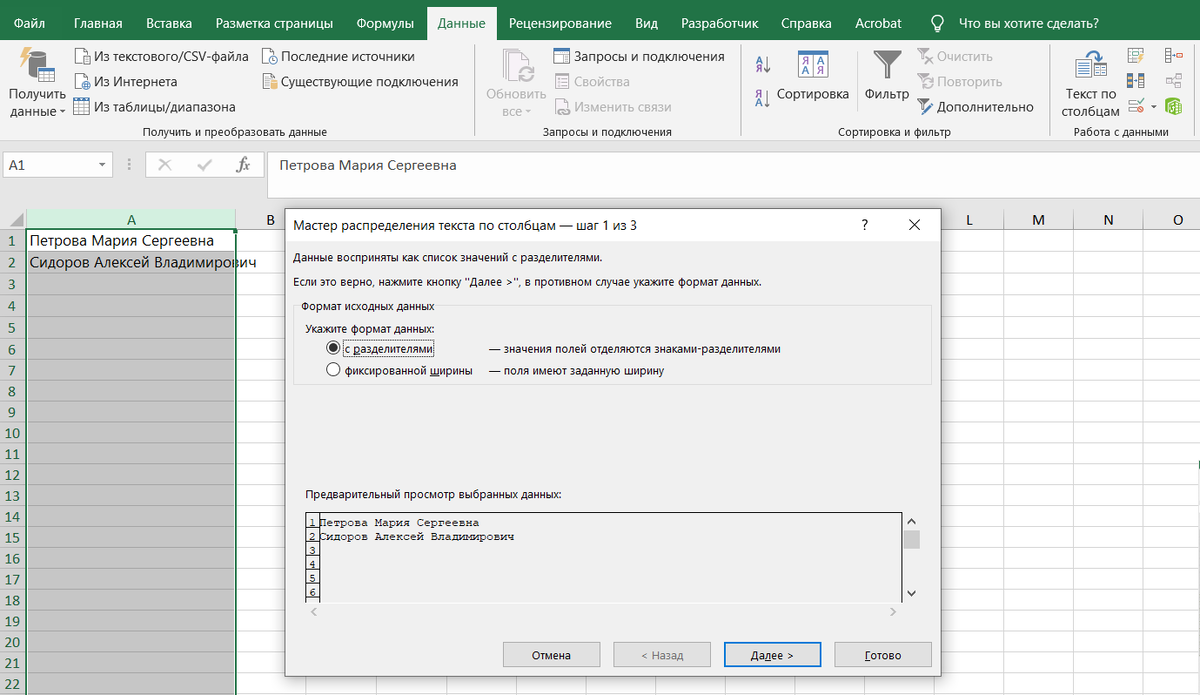Select column M header
The image size is (1200, 695).
point(1037,219)
